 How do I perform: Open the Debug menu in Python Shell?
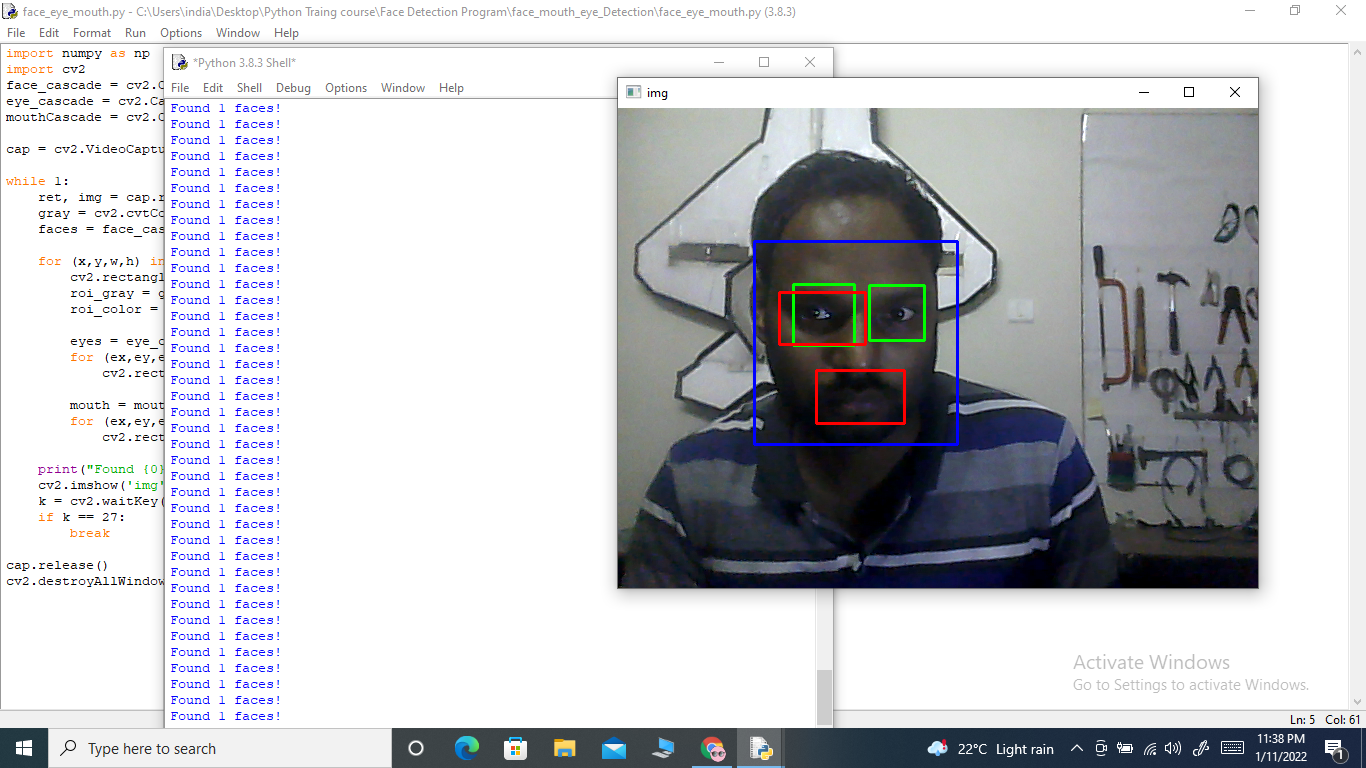pyautogui.click(x=293, y=87)
